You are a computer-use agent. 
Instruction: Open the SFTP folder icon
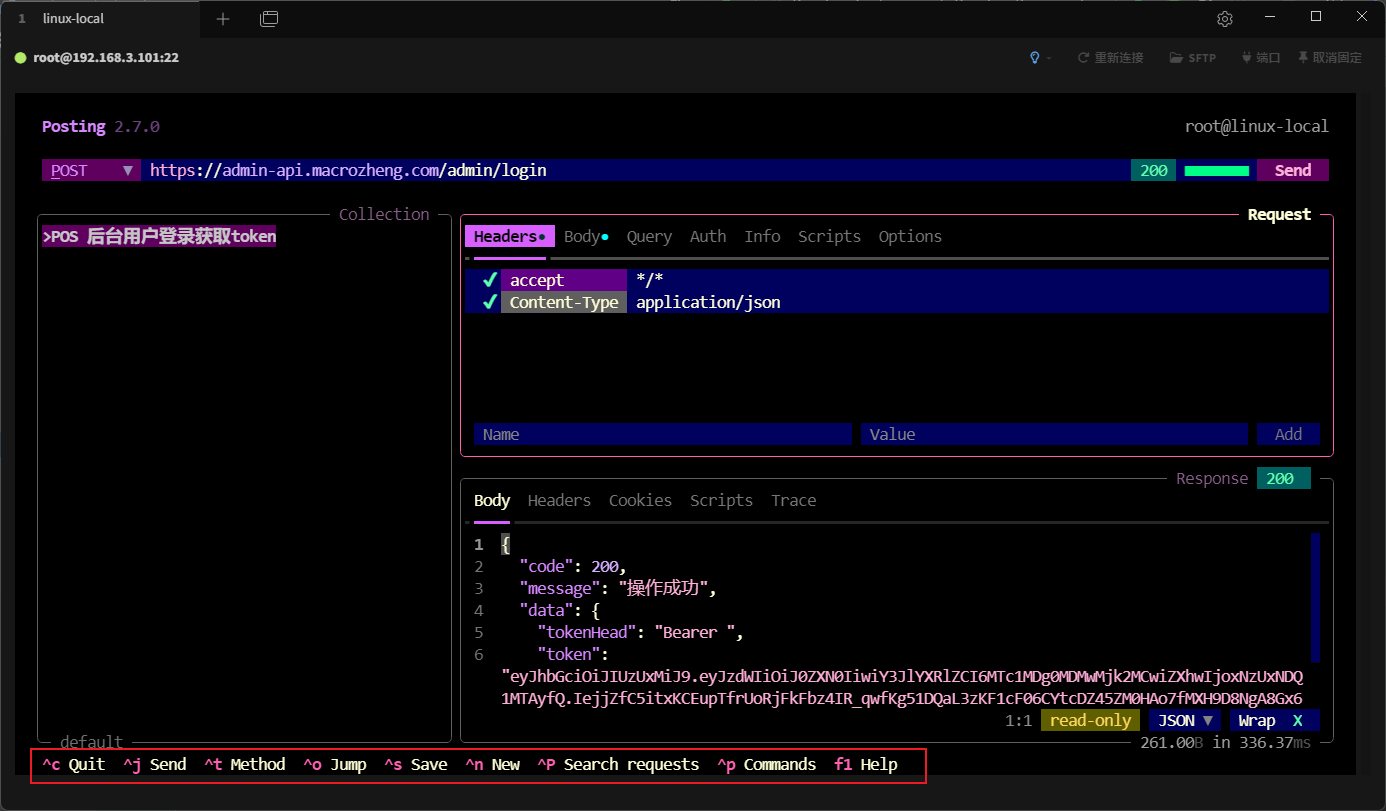click(1176, 58)
